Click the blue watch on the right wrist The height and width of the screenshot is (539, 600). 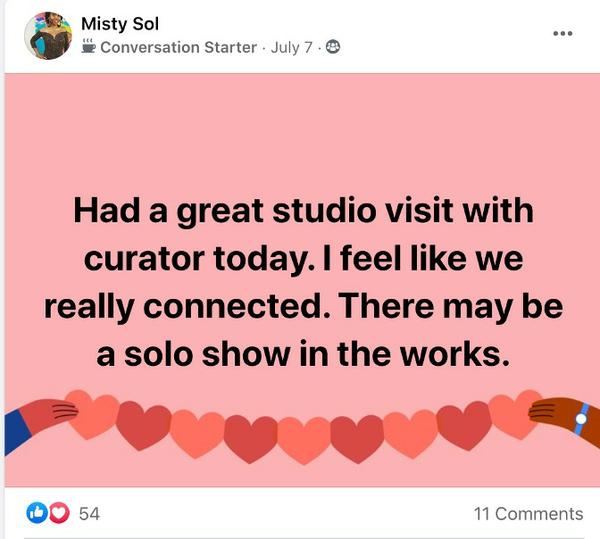[579, 421]
